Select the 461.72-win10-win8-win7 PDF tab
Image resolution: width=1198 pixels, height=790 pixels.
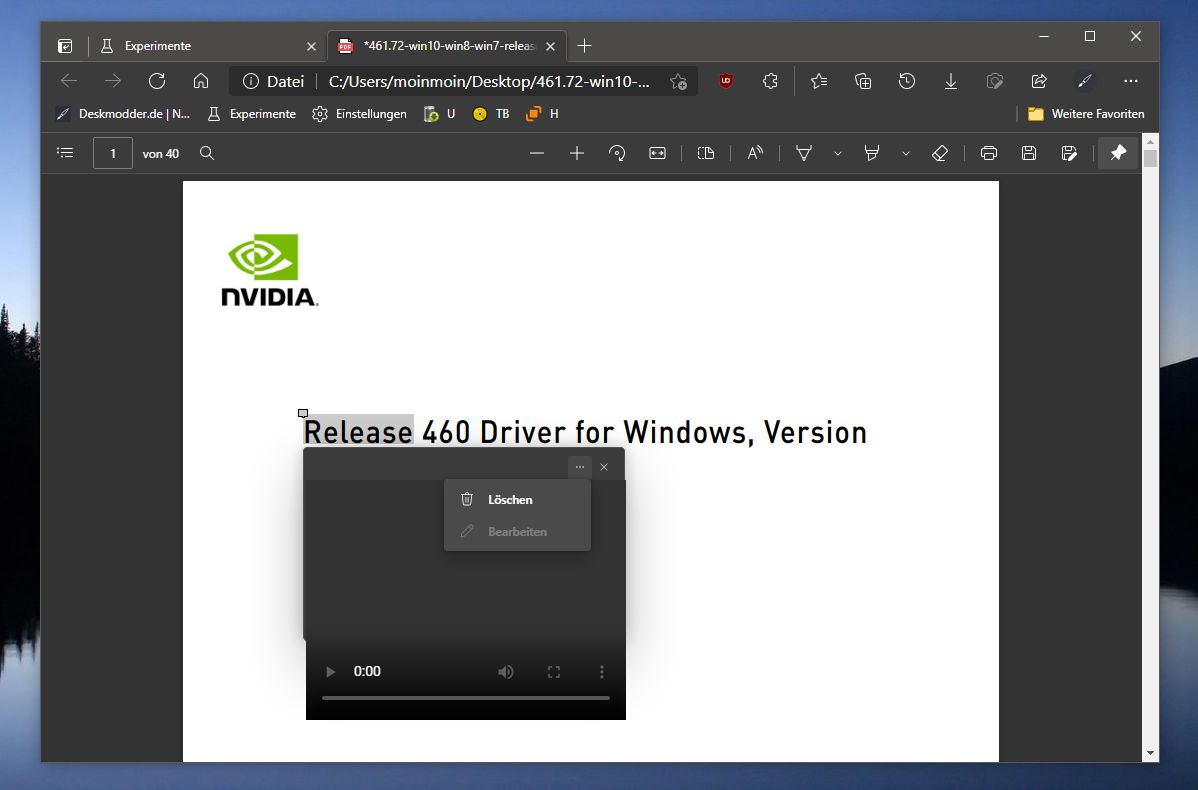click(447, 46)
